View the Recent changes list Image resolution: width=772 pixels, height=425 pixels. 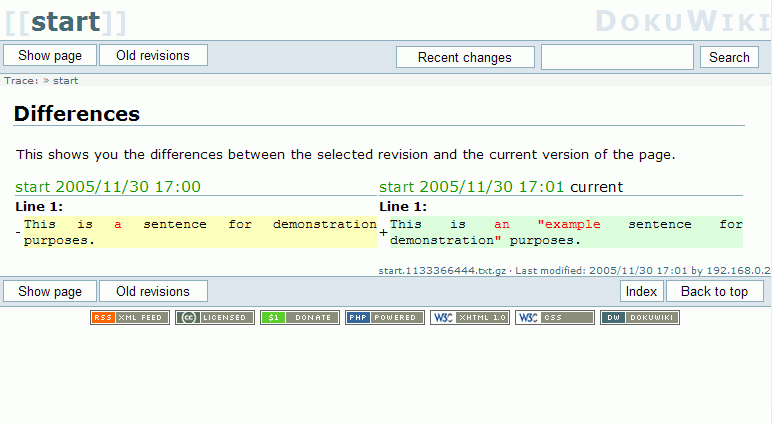click(x=465, y=58)
